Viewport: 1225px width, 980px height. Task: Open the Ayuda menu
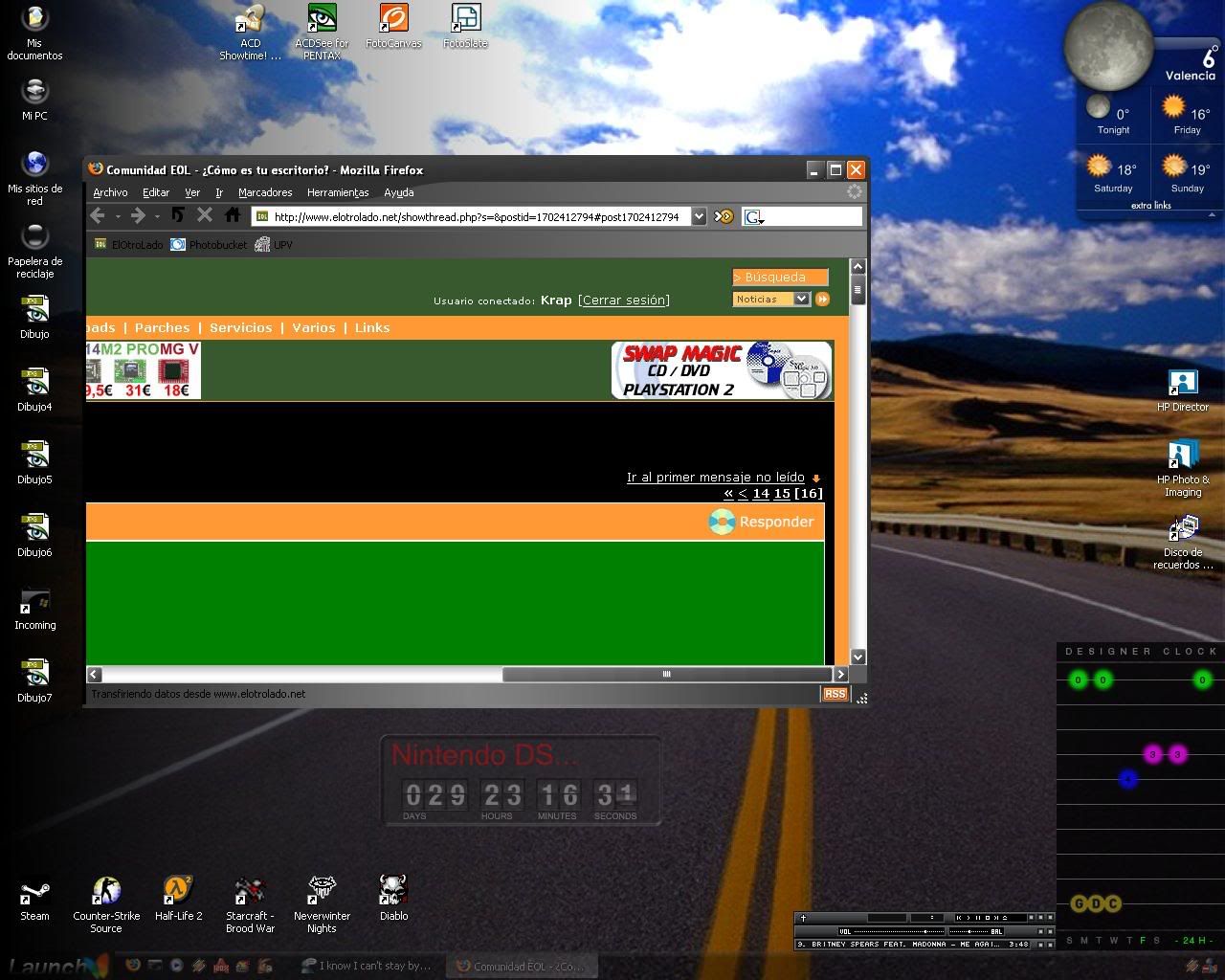tap(399, 192)
